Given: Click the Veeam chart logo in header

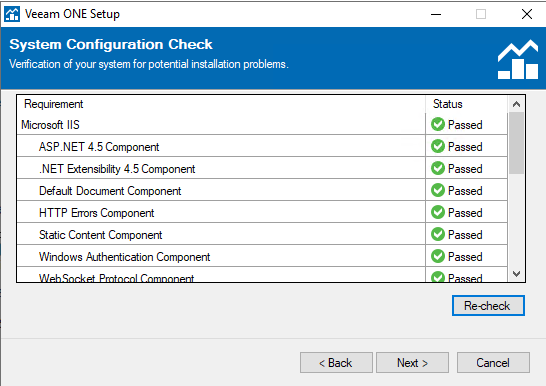Looking at the screenshot, I should (x=518, y=60).
